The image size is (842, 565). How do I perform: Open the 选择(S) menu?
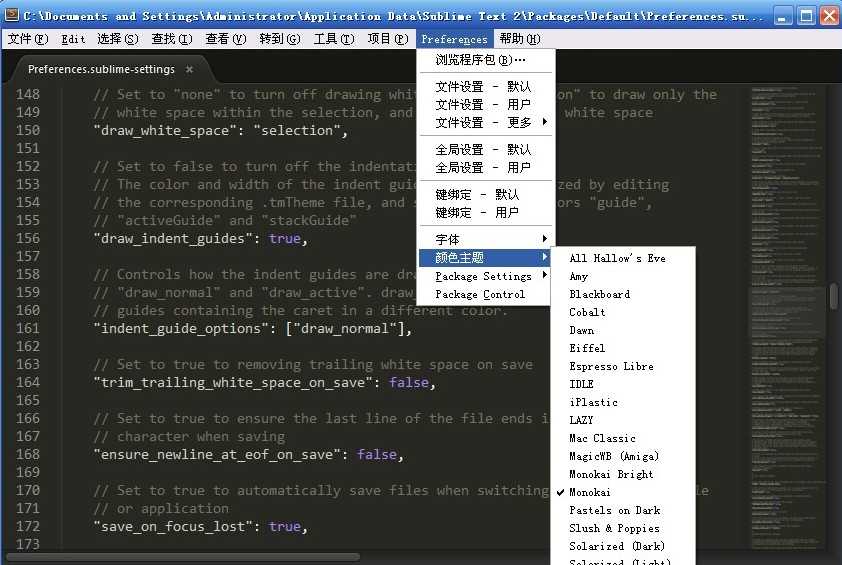coord(118,39)
